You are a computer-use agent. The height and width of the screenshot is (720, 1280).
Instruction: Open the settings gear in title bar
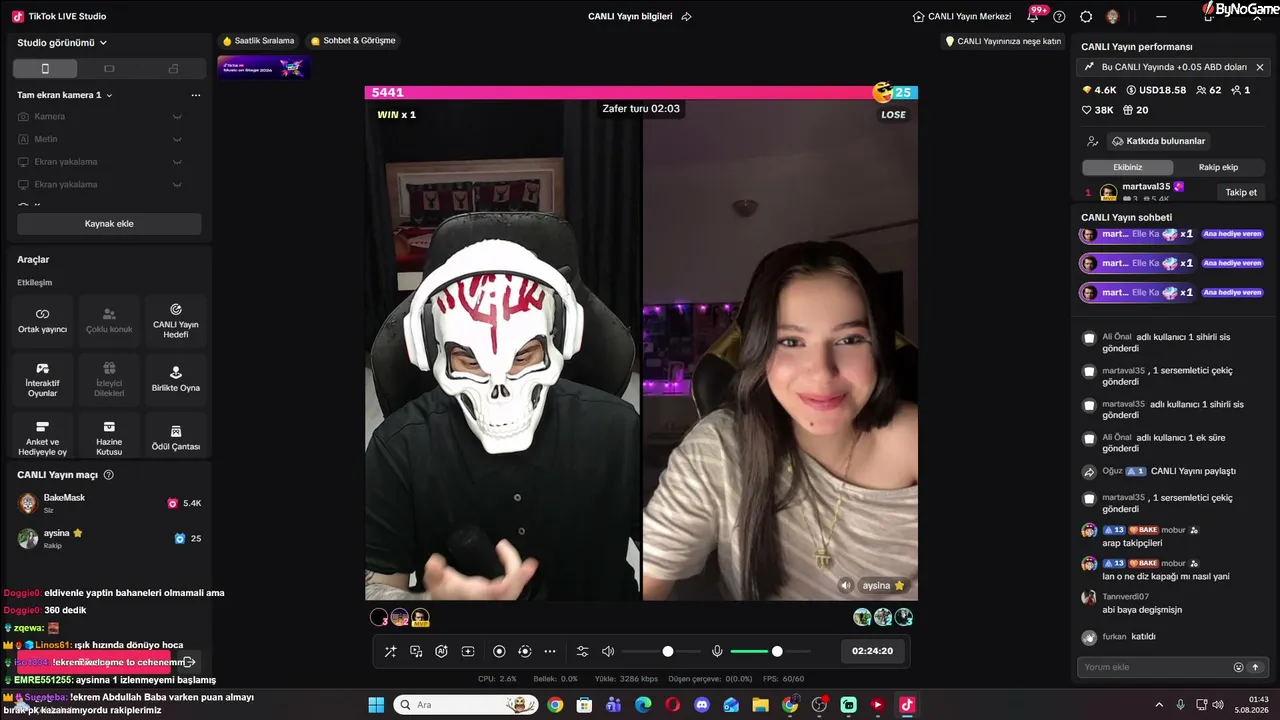click(x=1086, y=16)
